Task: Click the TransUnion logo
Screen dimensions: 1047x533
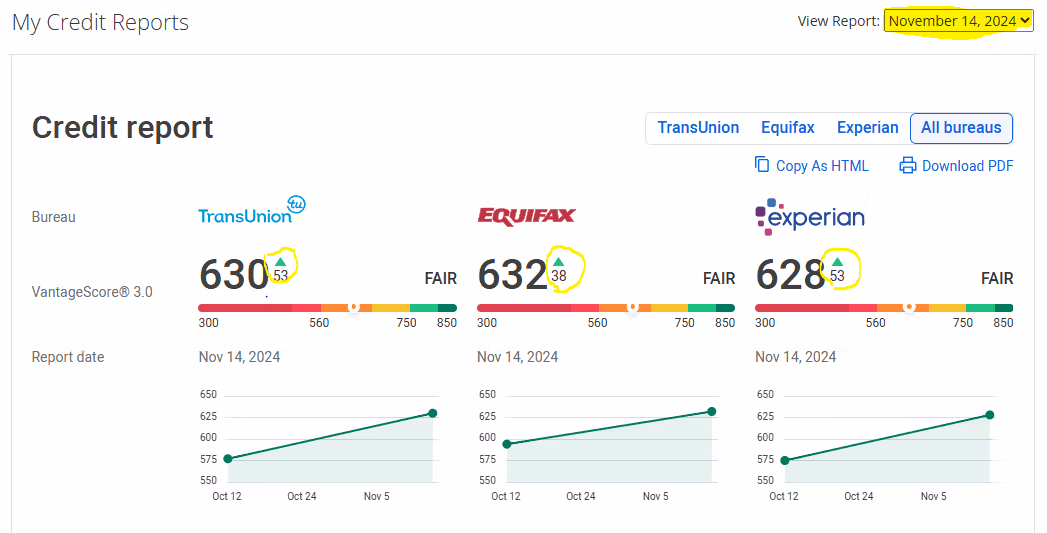Action: (x=252, y=211)
